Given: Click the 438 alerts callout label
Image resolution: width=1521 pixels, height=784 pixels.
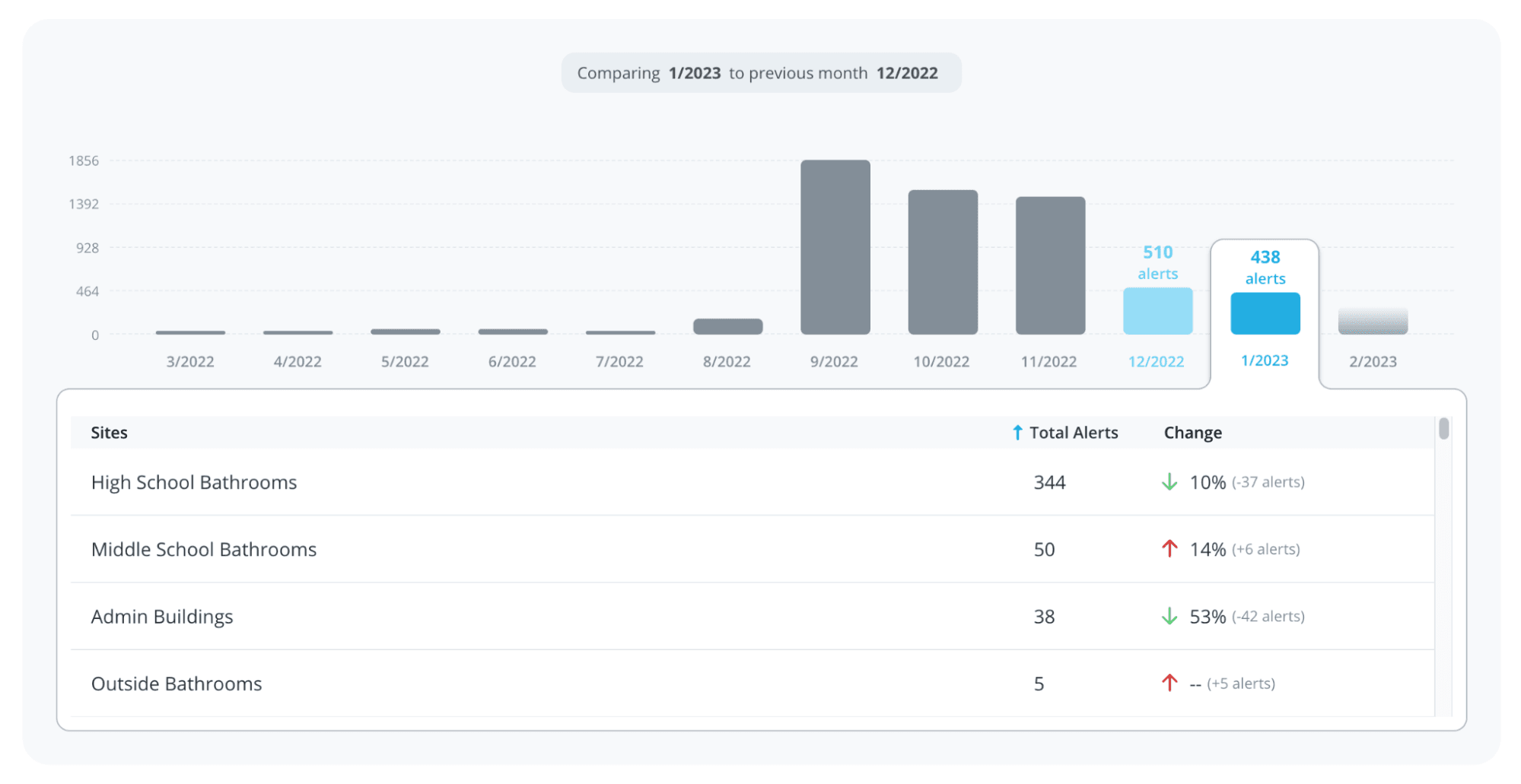Looking at the screenshot, I should click(1264, 267).
